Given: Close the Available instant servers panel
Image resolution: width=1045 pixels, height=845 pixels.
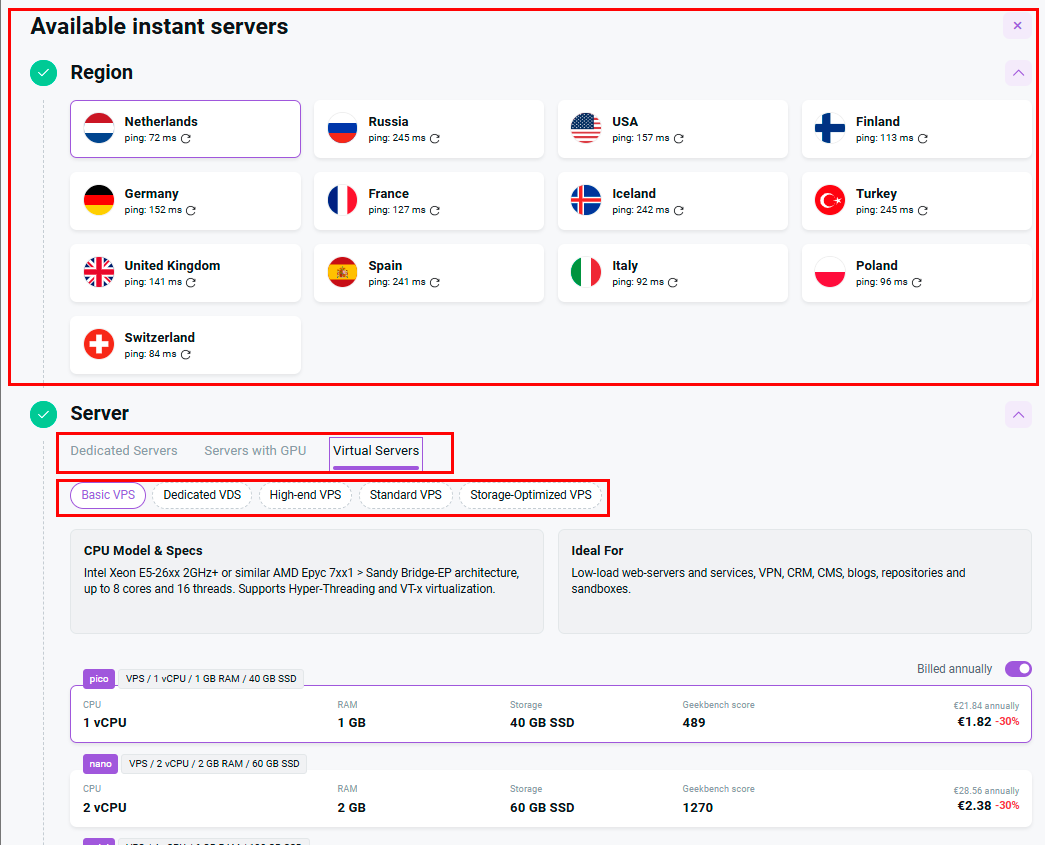Looking at the screenshot, I should (x=1017, y=26).
